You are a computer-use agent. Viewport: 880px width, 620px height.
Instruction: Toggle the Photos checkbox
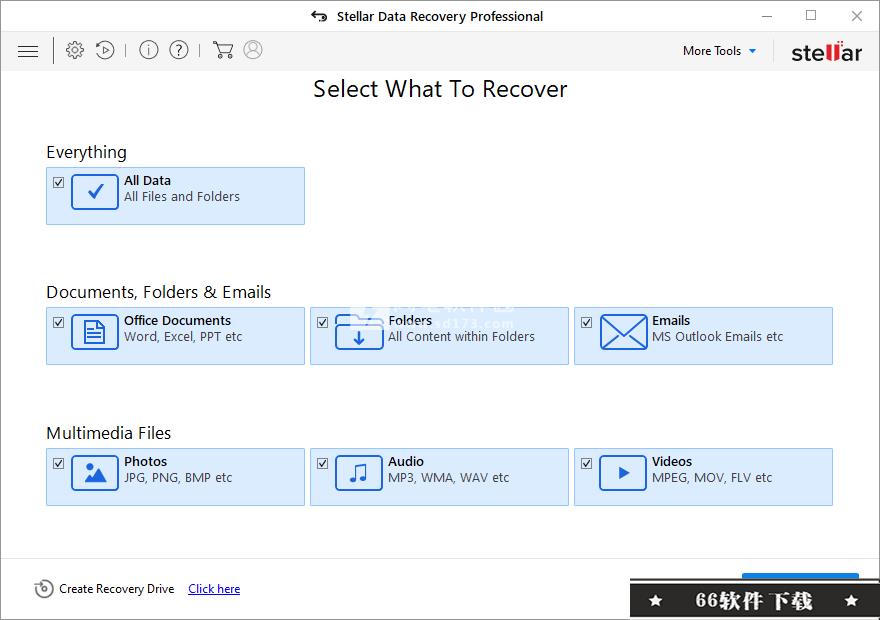[x=58, y=463]
